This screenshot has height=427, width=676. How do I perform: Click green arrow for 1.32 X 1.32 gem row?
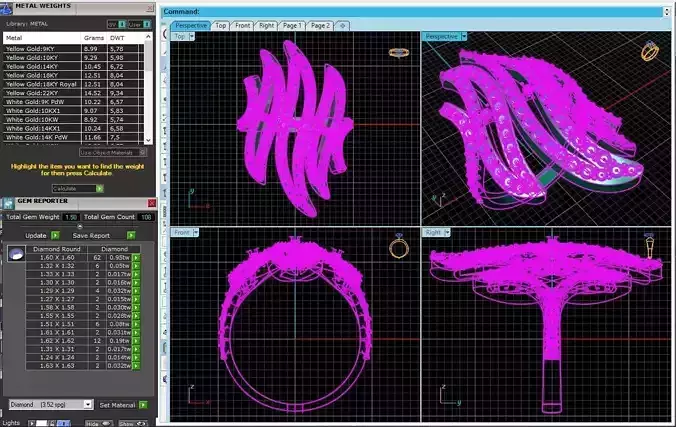click(x=136, y=266)
